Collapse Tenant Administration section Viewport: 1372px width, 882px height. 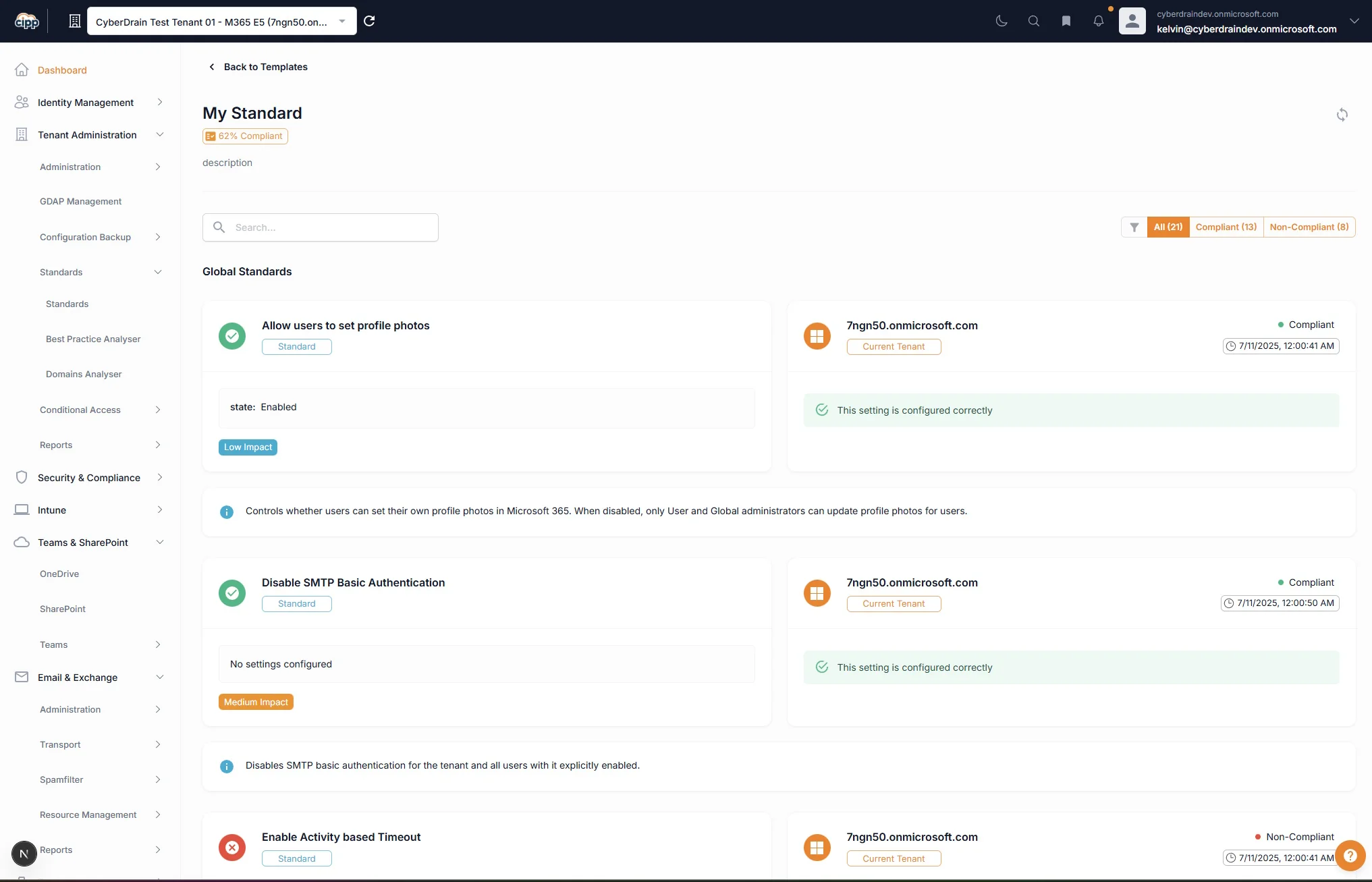pos(90,134)
